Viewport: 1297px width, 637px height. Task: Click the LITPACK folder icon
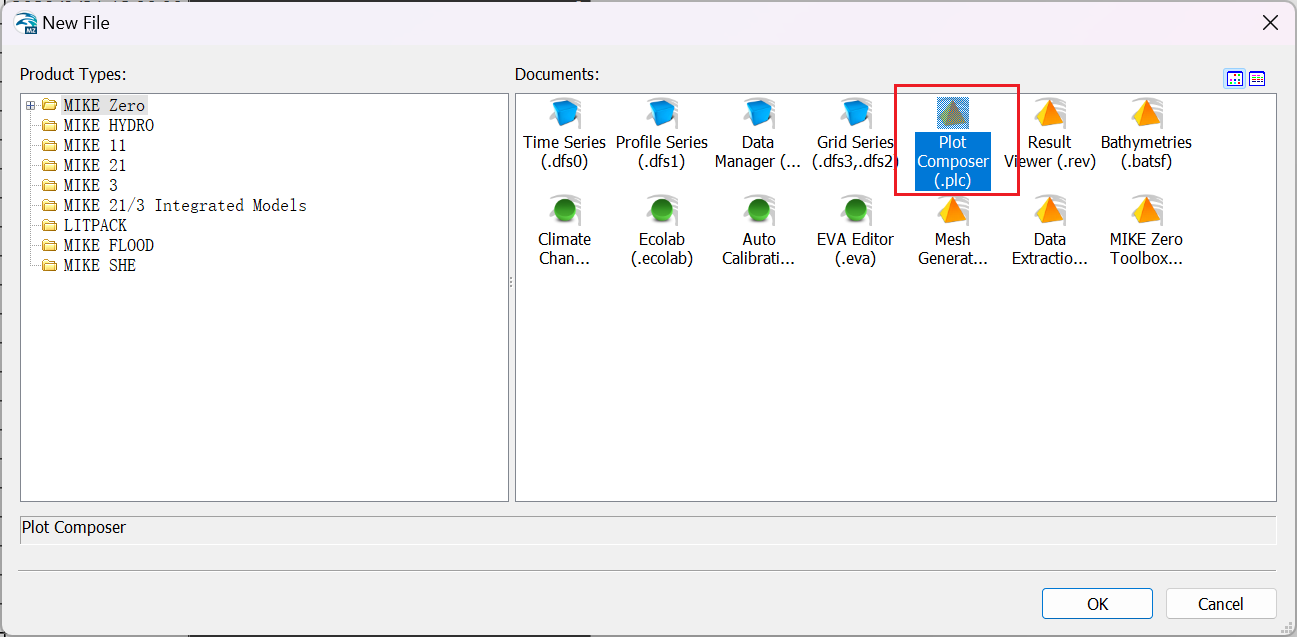pos(49,225)
